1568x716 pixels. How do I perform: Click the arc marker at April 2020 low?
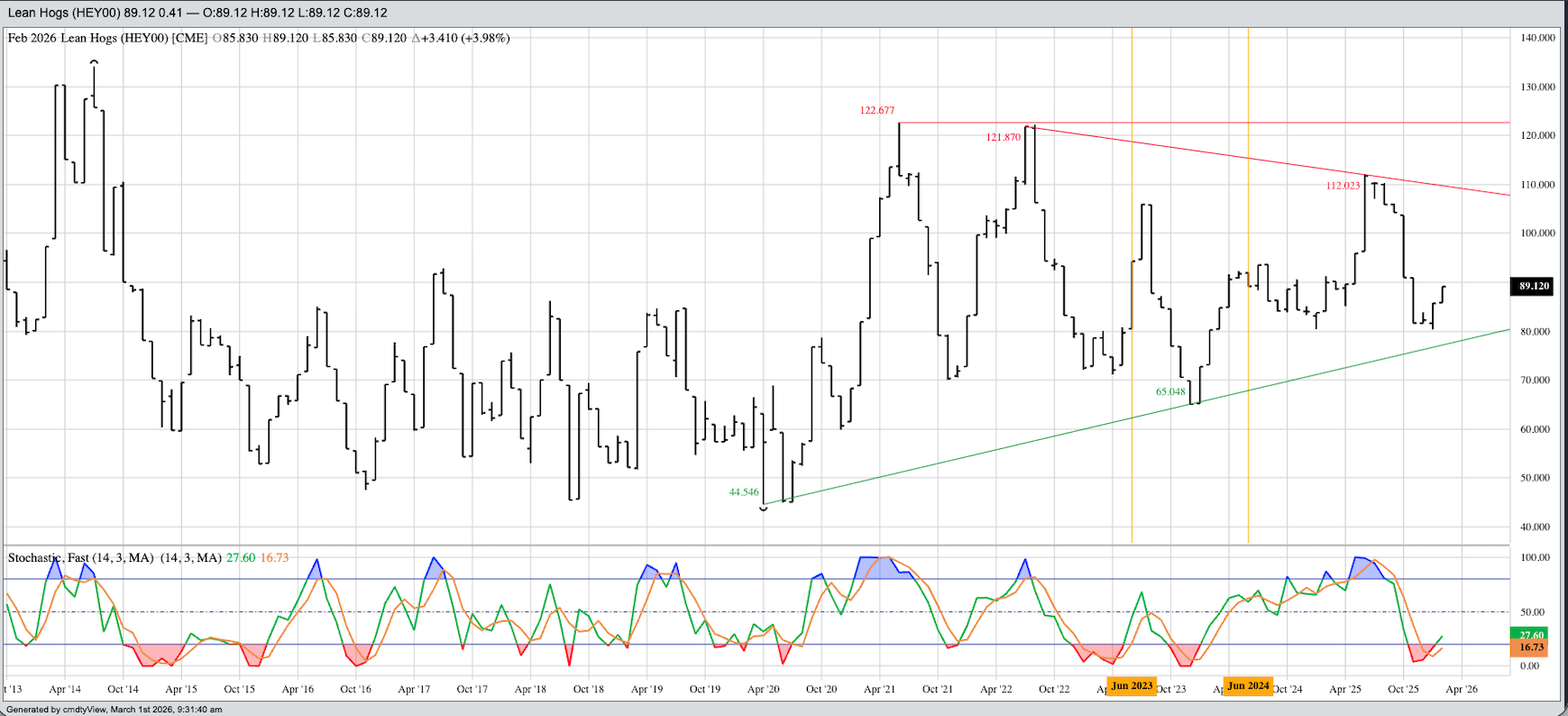764,509
